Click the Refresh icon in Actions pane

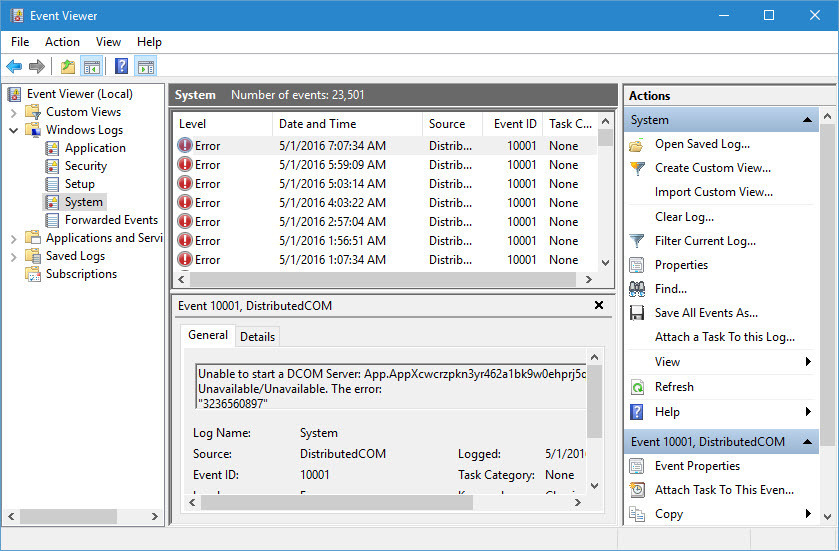637,387
